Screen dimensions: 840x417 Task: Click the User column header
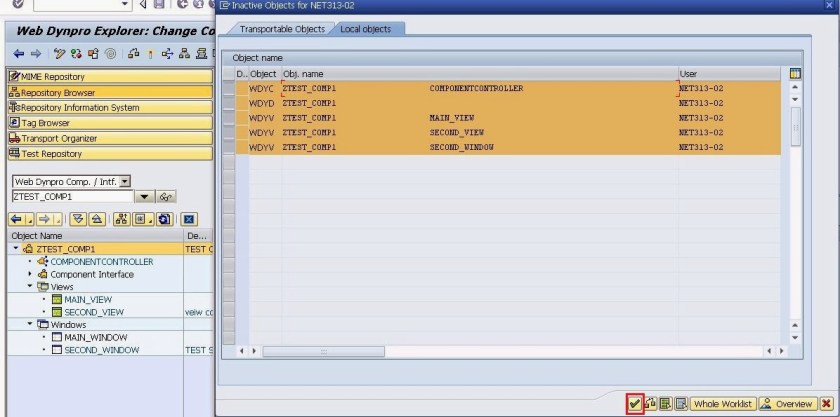click(x=730, y=74)
